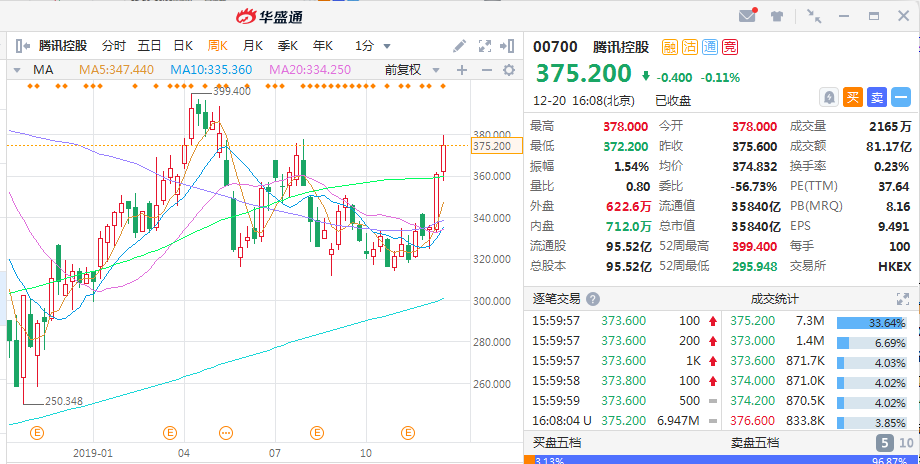The image size is (920, 464).
Task: Click the 腾讯控股 chart title
Action: point(63,46)
